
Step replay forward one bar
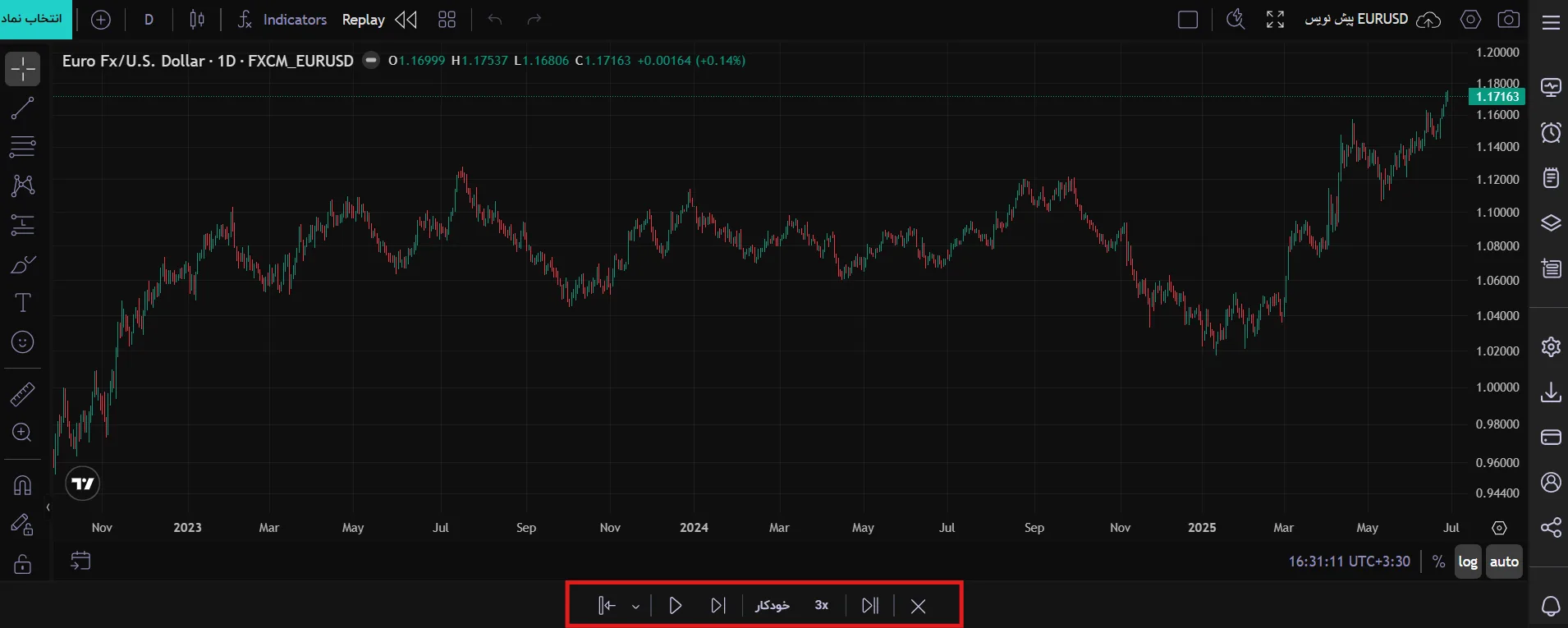(718, 606)
